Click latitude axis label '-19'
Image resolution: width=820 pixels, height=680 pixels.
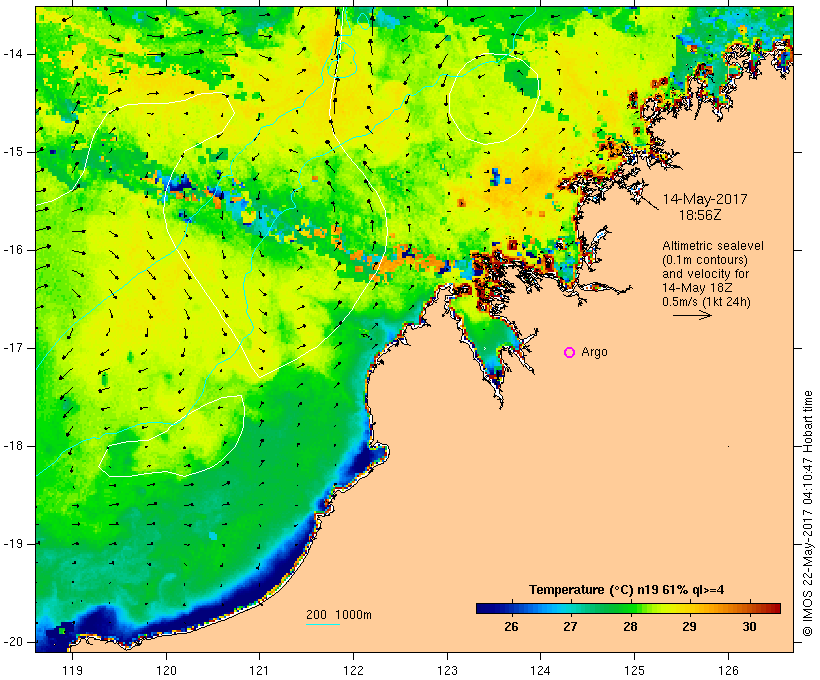(x=13, y=544)
